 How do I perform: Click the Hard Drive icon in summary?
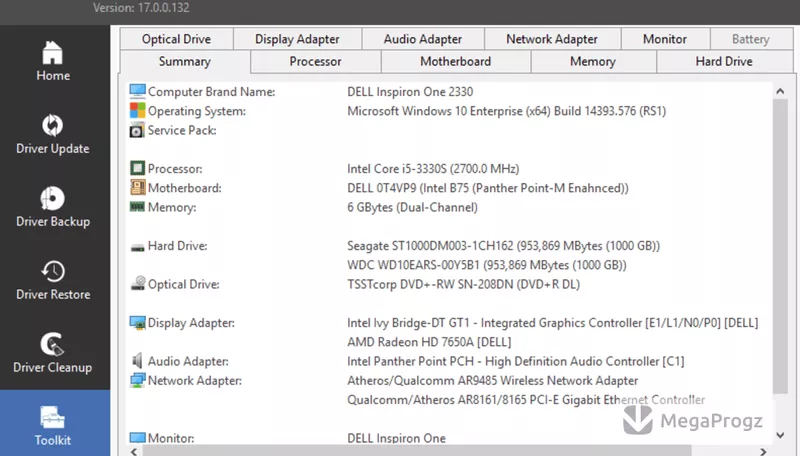(137, 247)
